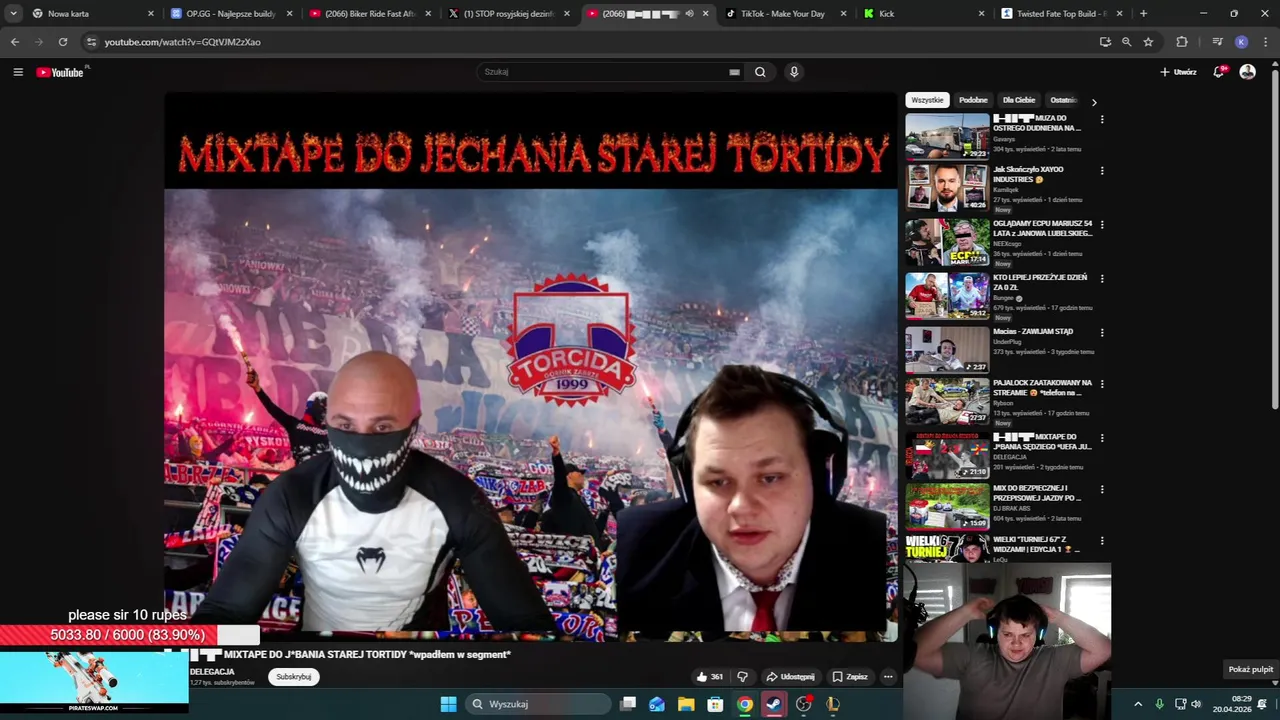Click the 'Zapisz' save button

coord(850,677)
